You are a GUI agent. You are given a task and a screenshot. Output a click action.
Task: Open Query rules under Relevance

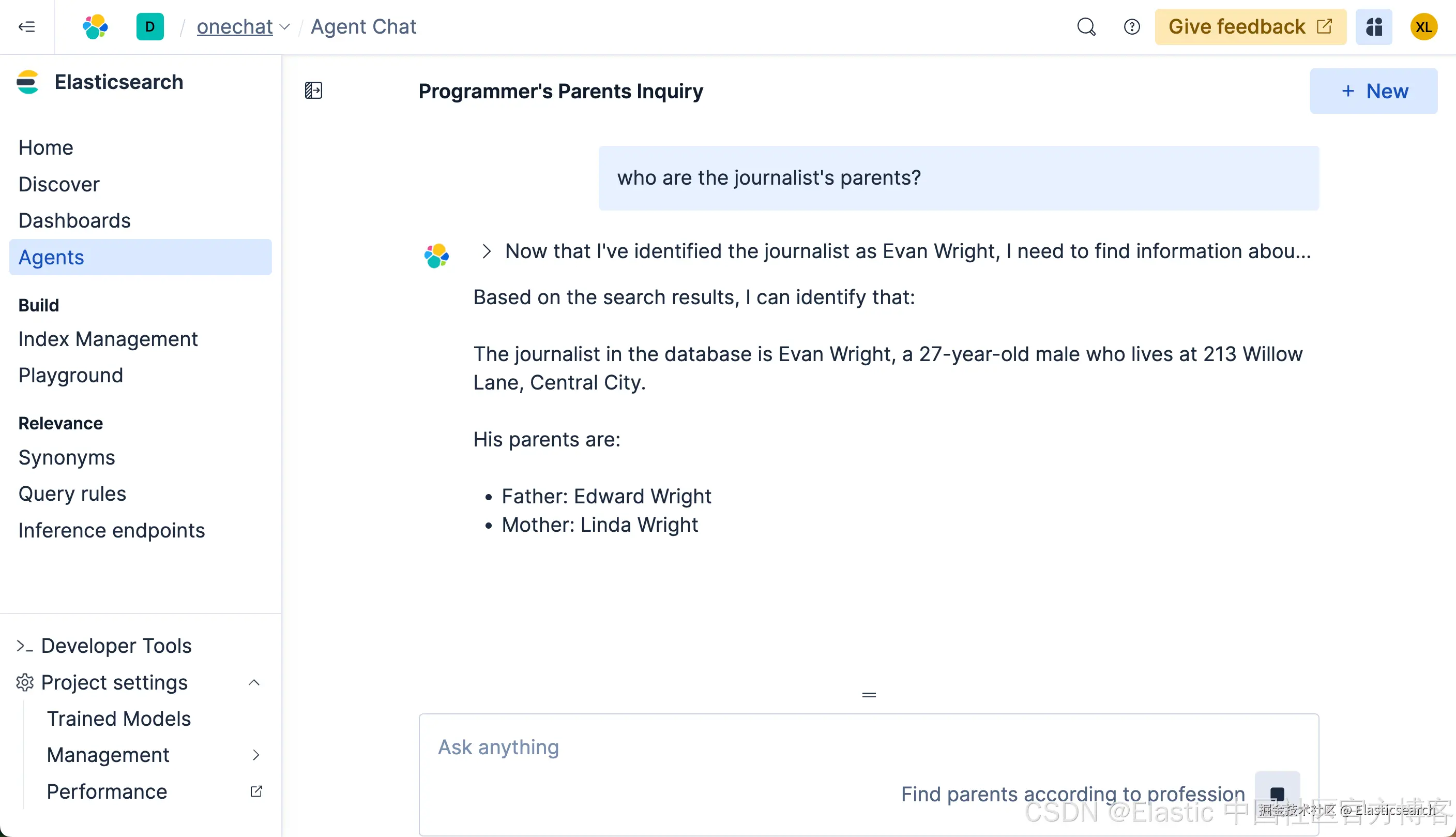point(72,494)
